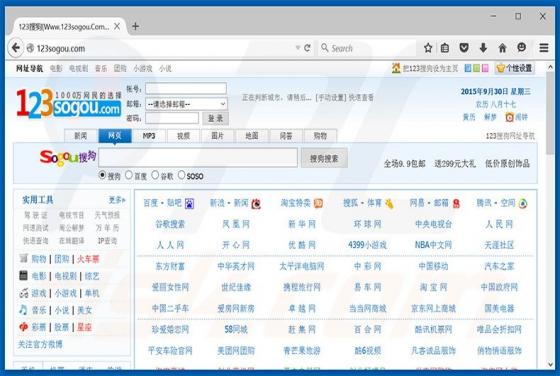
Task: Choose the blue skin color swatch
Action: 468,68
